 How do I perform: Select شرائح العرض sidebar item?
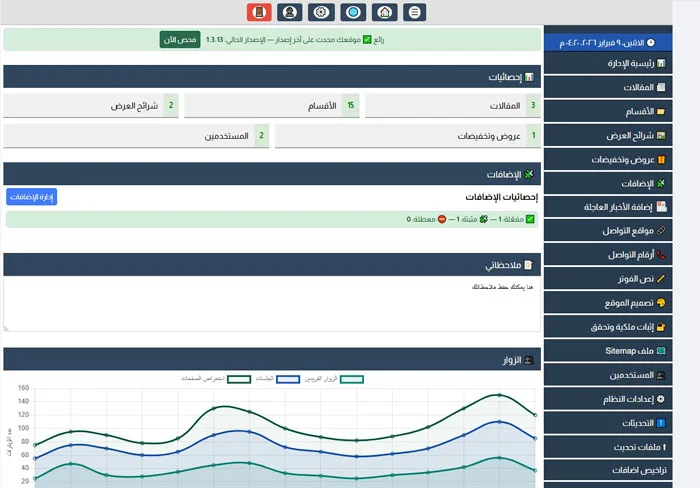pos(621,135)
